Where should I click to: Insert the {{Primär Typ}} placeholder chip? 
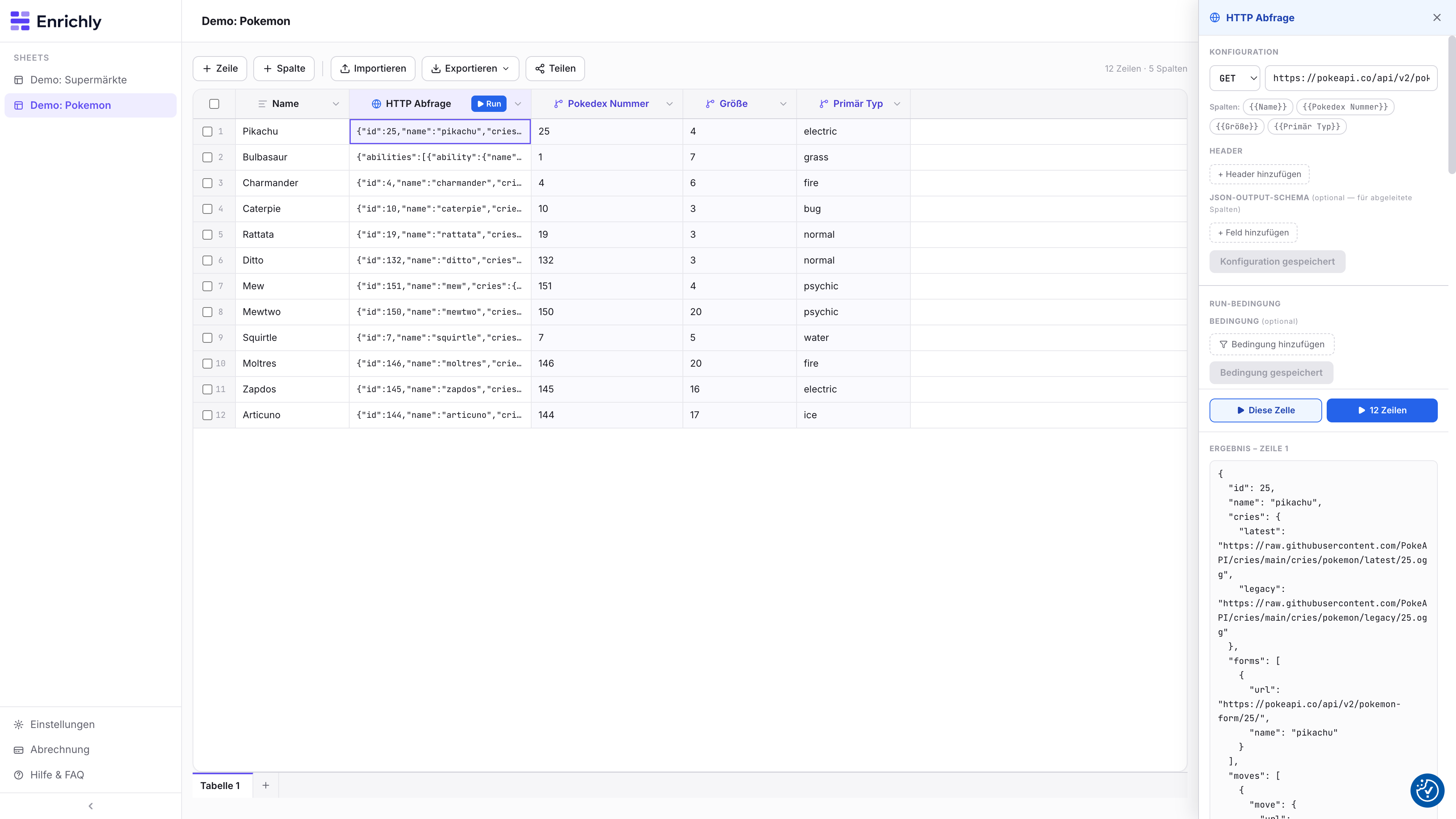(x=1307, y=127)
